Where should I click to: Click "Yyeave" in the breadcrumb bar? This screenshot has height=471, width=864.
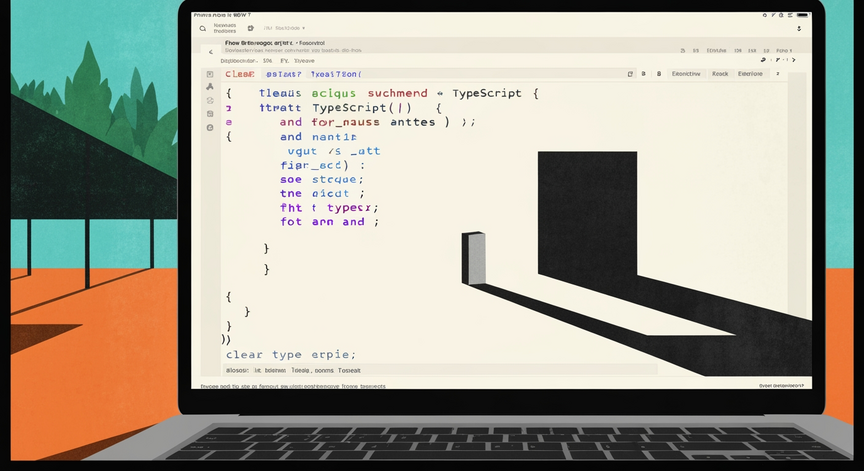click(x=304, y=61)
